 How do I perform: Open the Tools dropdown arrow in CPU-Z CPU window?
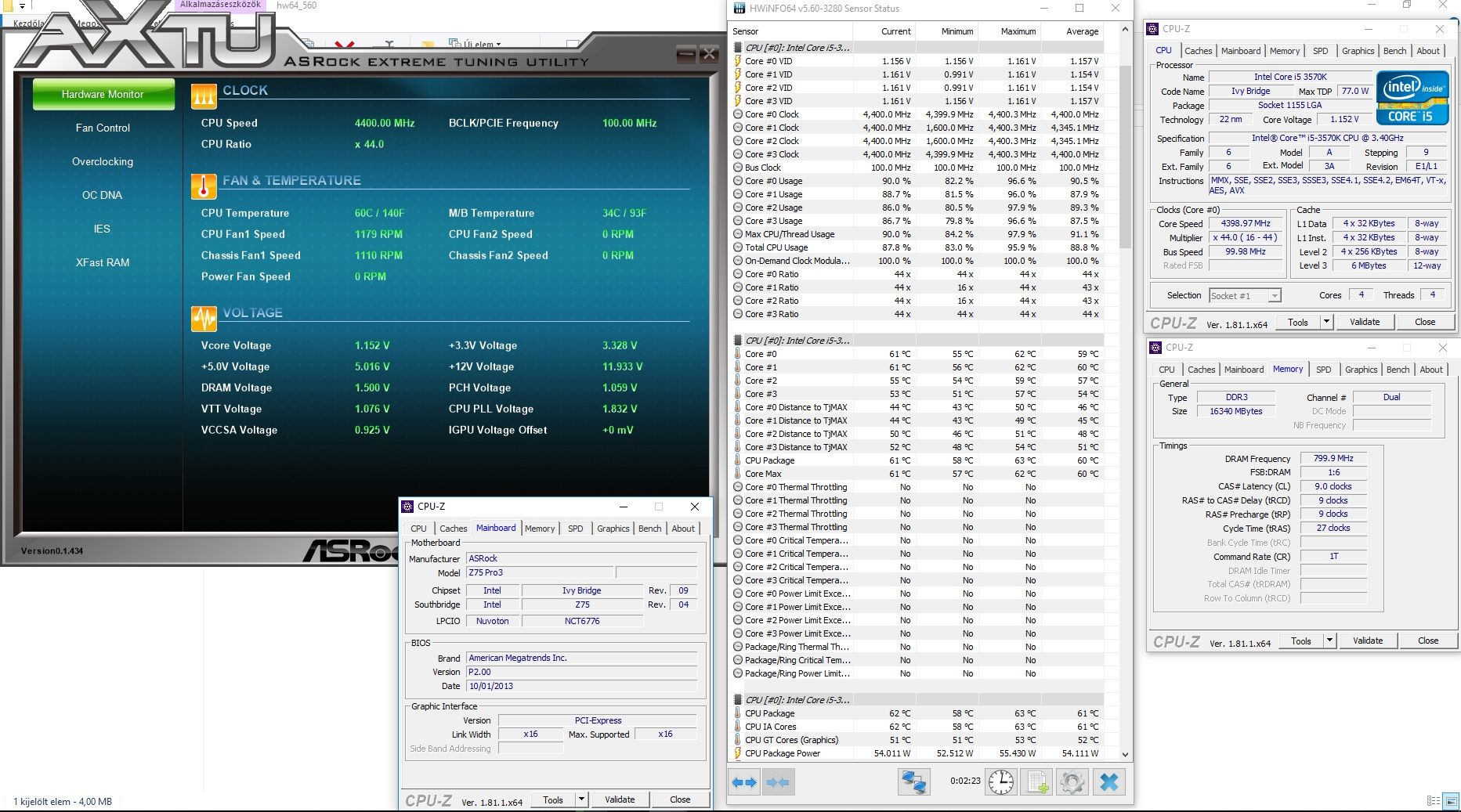pyautogui.click(x=1326, y=322)
